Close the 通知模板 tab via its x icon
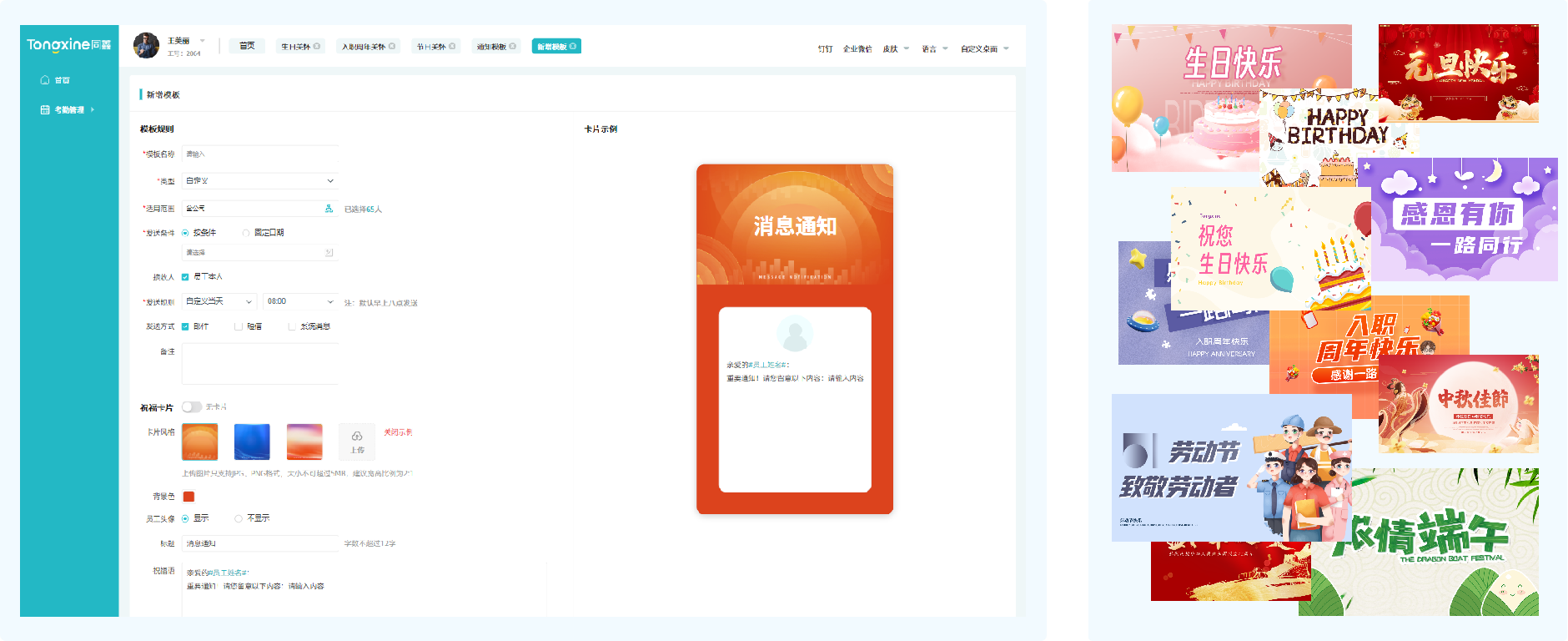 512,47
